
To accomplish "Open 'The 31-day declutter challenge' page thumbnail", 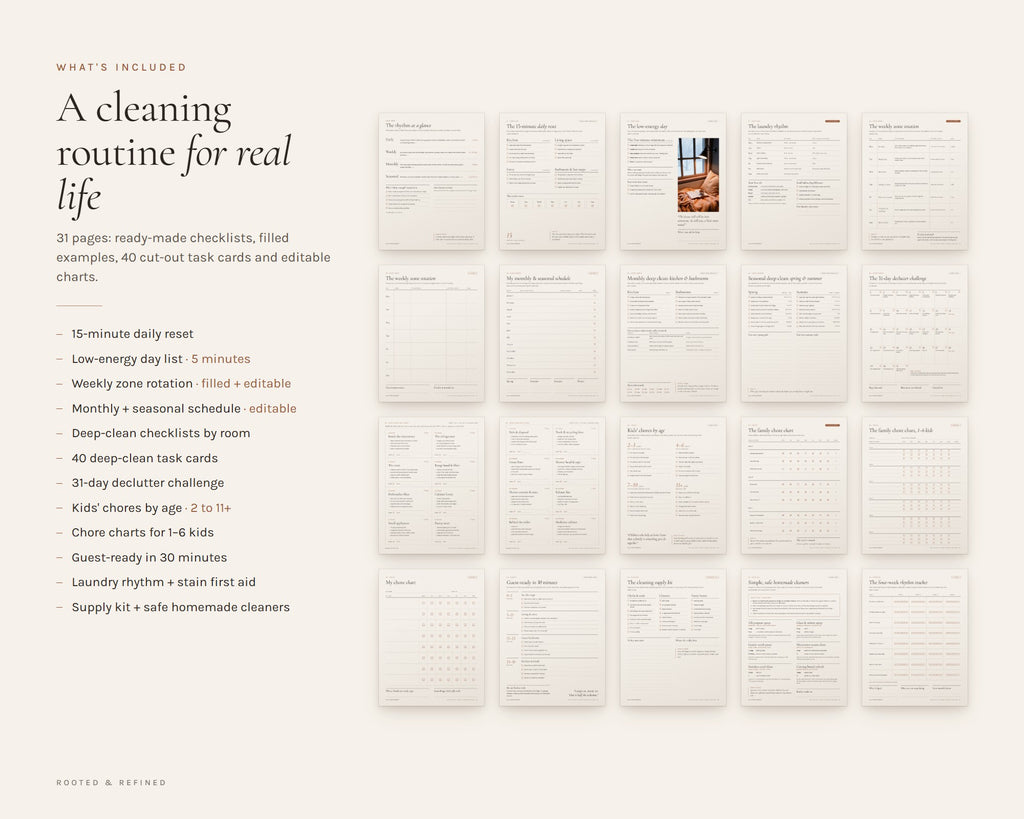I will (915, 333).
